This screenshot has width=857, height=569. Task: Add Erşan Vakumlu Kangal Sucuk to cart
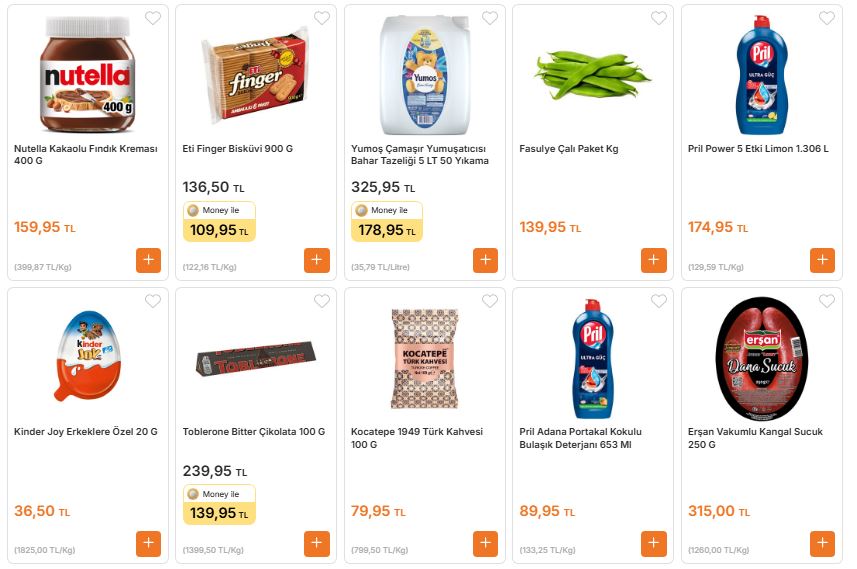(x=822, y=543)
